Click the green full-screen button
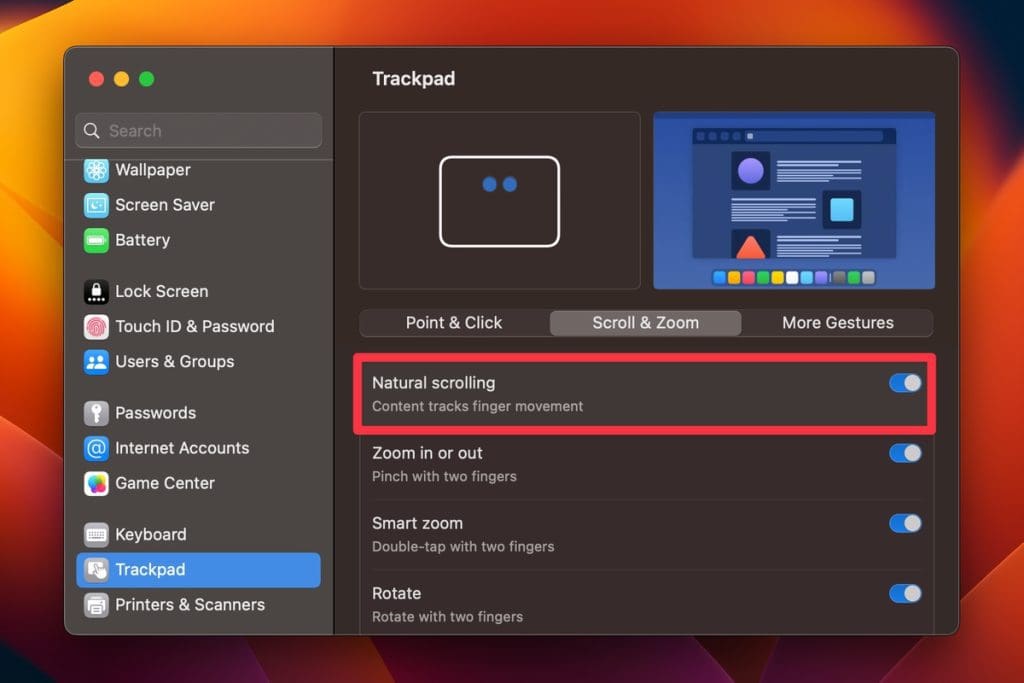Viewport: 1024px width, 683px height. pos(146,79)
